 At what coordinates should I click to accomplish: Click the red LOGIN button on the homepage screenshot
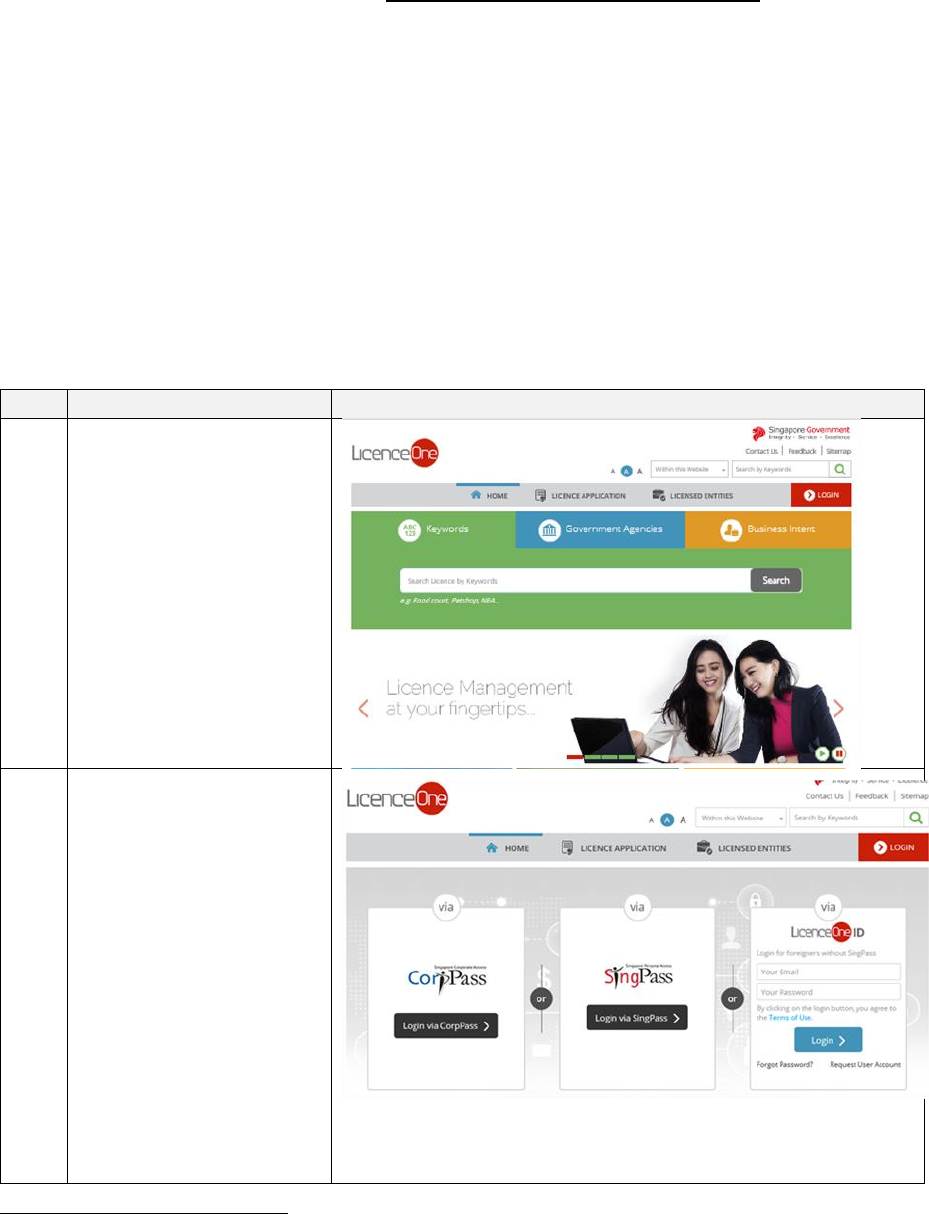(821, 496)
